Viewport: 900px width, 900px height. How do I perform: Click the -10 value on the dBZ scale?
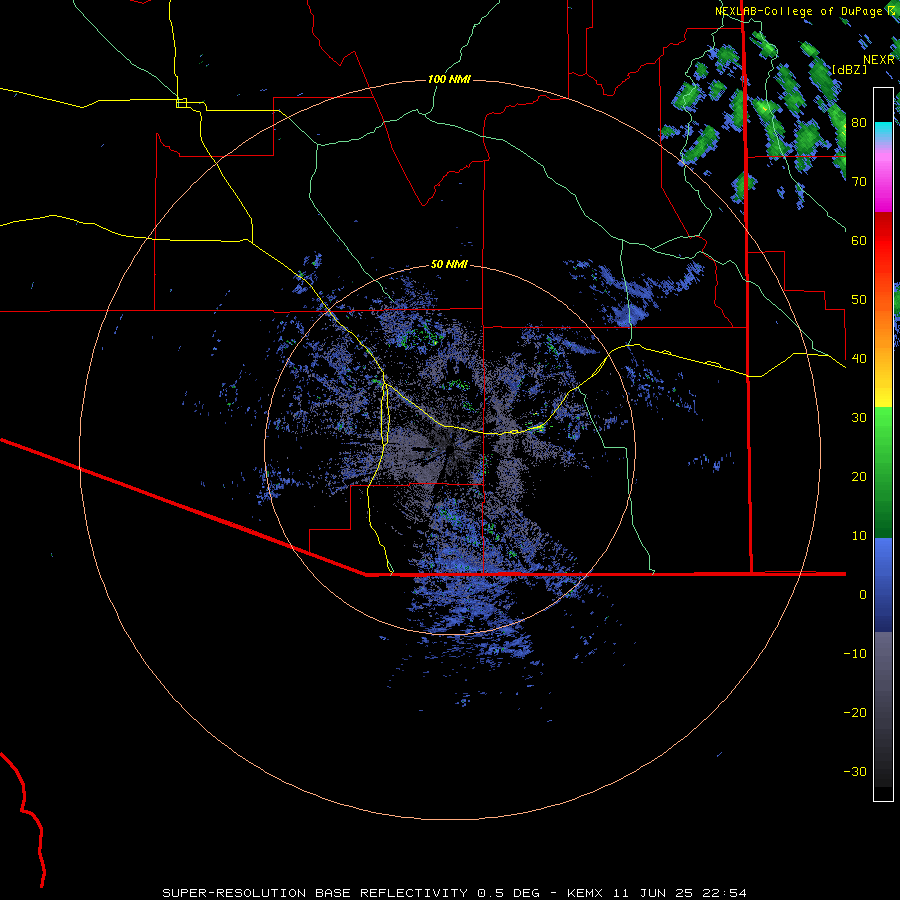point(855,654)
